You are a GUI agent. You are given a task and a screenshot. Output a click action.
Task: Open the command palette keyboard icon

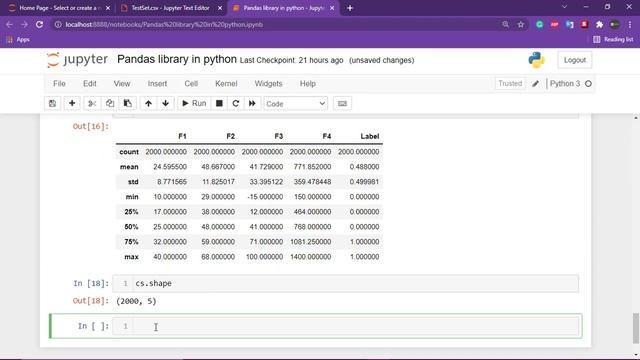342,104
